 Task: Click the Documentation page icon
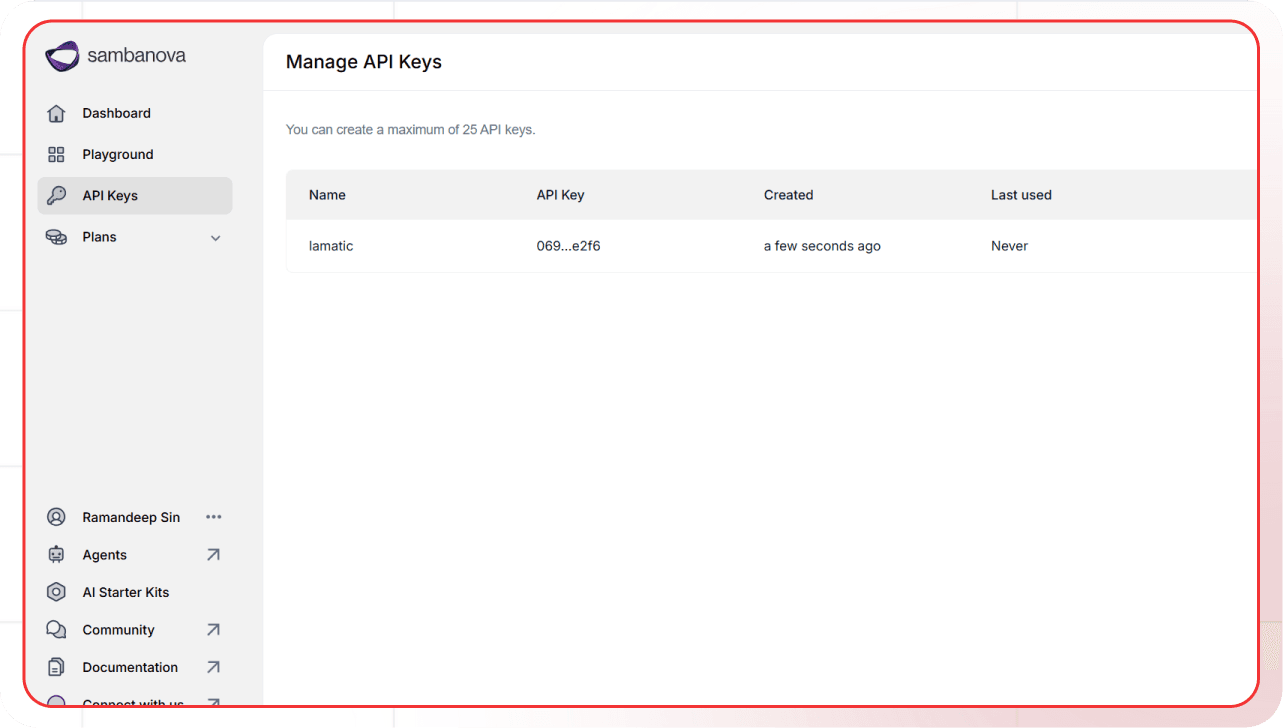(57, 667)
